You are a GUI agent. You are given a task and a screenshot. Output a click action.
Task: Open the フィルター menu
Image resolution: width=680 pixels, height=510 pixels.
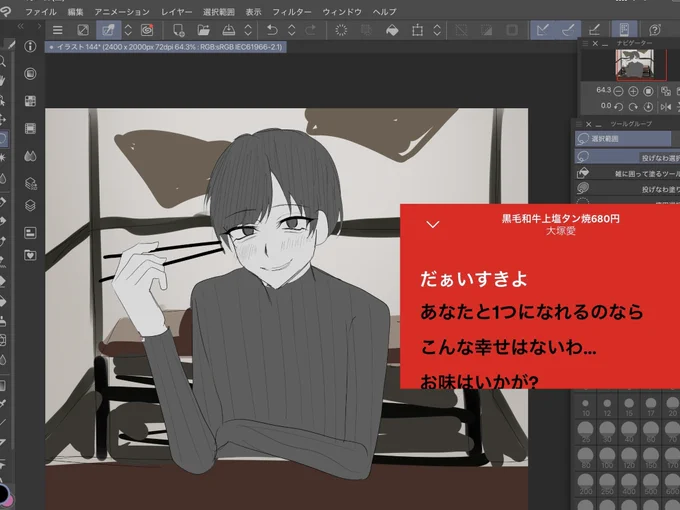point(291,12)
